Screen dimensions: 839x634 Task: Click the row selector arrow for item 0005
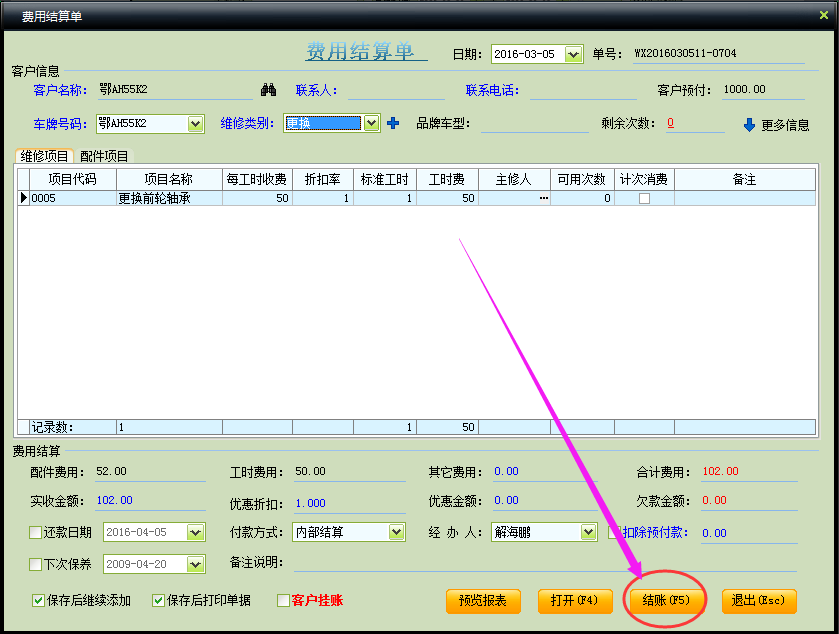pyautogui.click(x=24, y=198)
